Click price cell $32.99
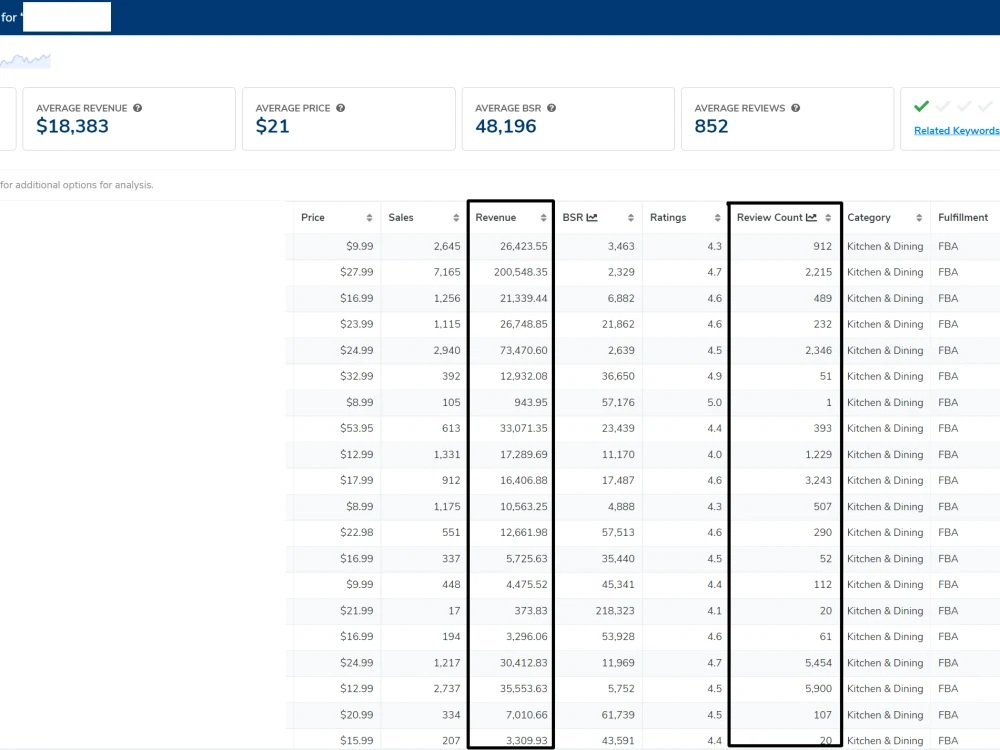Screen dimensions: 1000x750 tap(357, 376)
